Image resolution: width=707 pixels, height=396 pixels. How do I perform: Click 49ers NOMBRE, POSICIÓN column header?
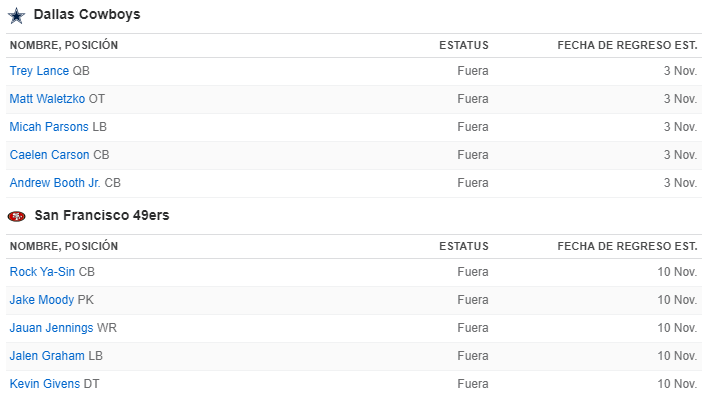coord(64,246)
